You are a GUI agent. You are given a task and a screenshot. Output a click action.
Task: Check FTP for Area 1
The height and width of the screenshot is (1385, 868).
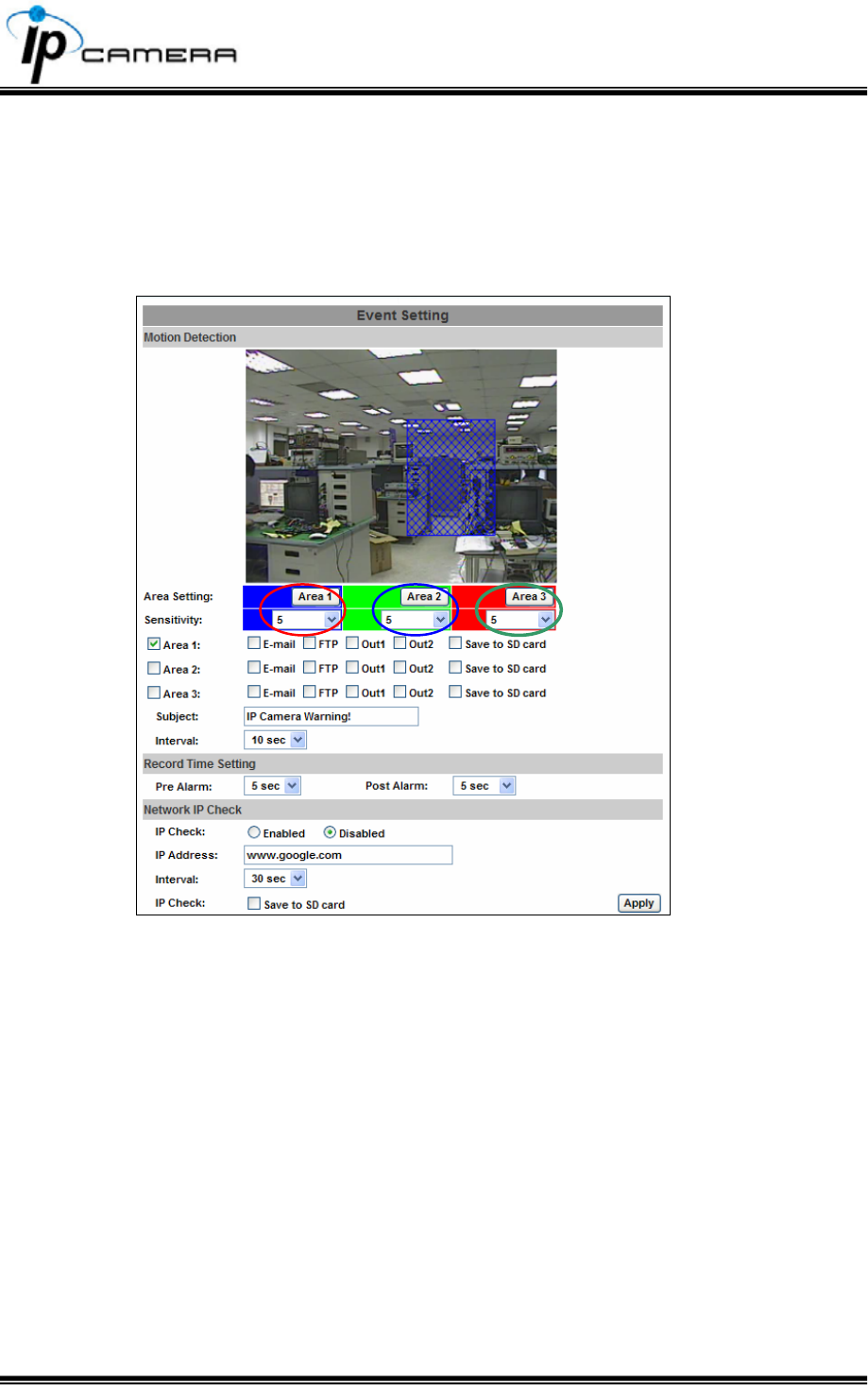point(310,643)
